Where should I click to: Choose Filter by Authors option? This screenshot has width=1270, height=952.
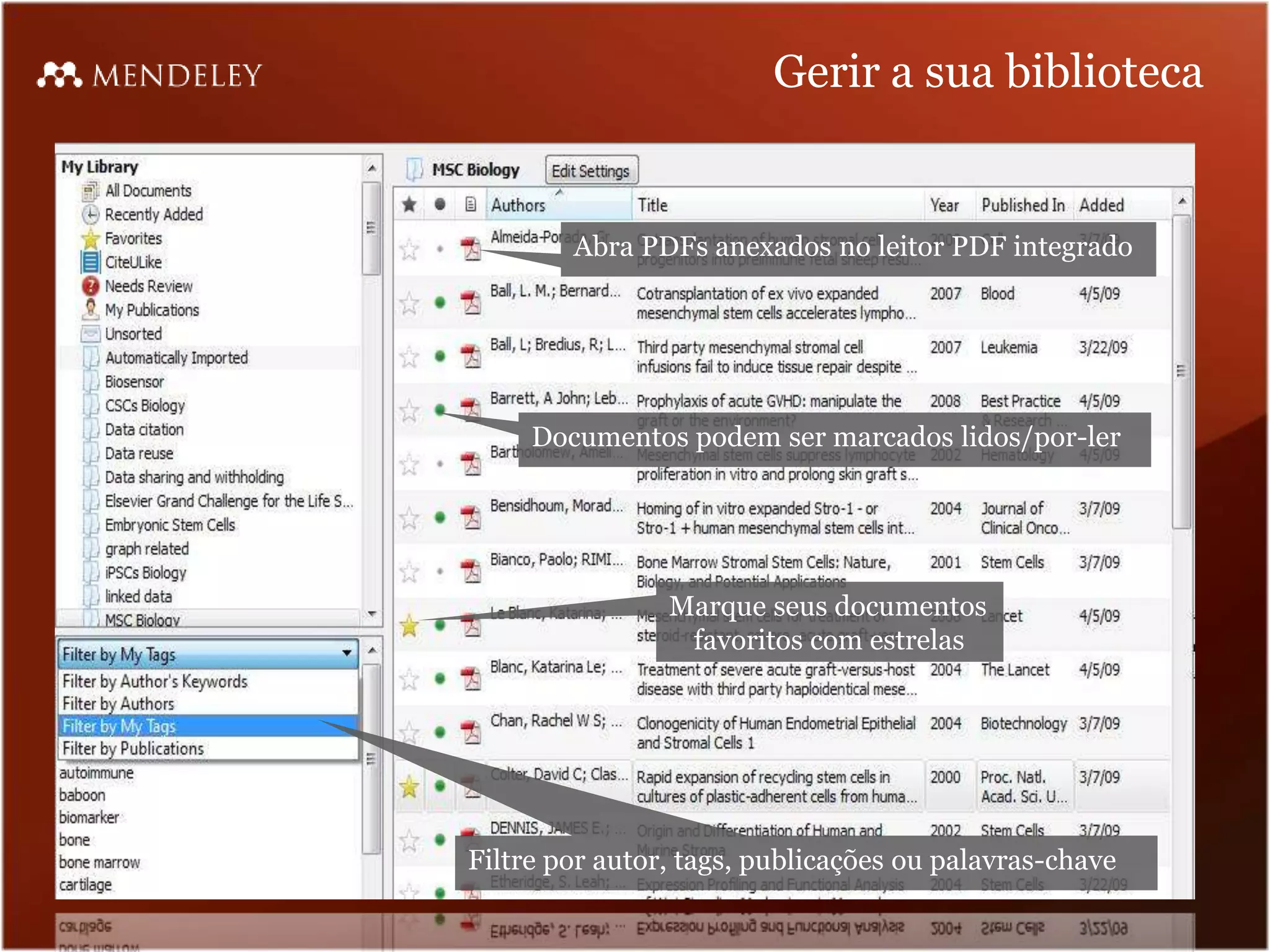click(208, 703)
